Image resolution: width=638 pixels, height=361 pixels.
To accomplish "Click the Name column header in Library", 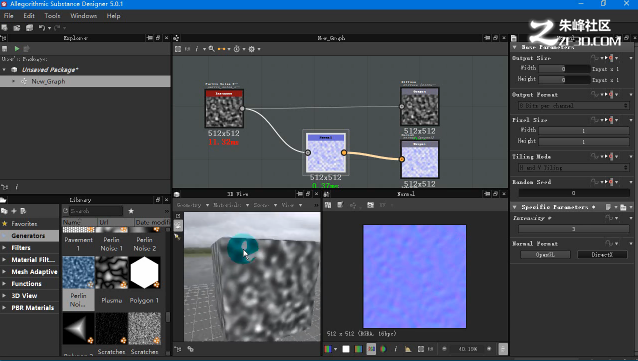I will [79, 222].
